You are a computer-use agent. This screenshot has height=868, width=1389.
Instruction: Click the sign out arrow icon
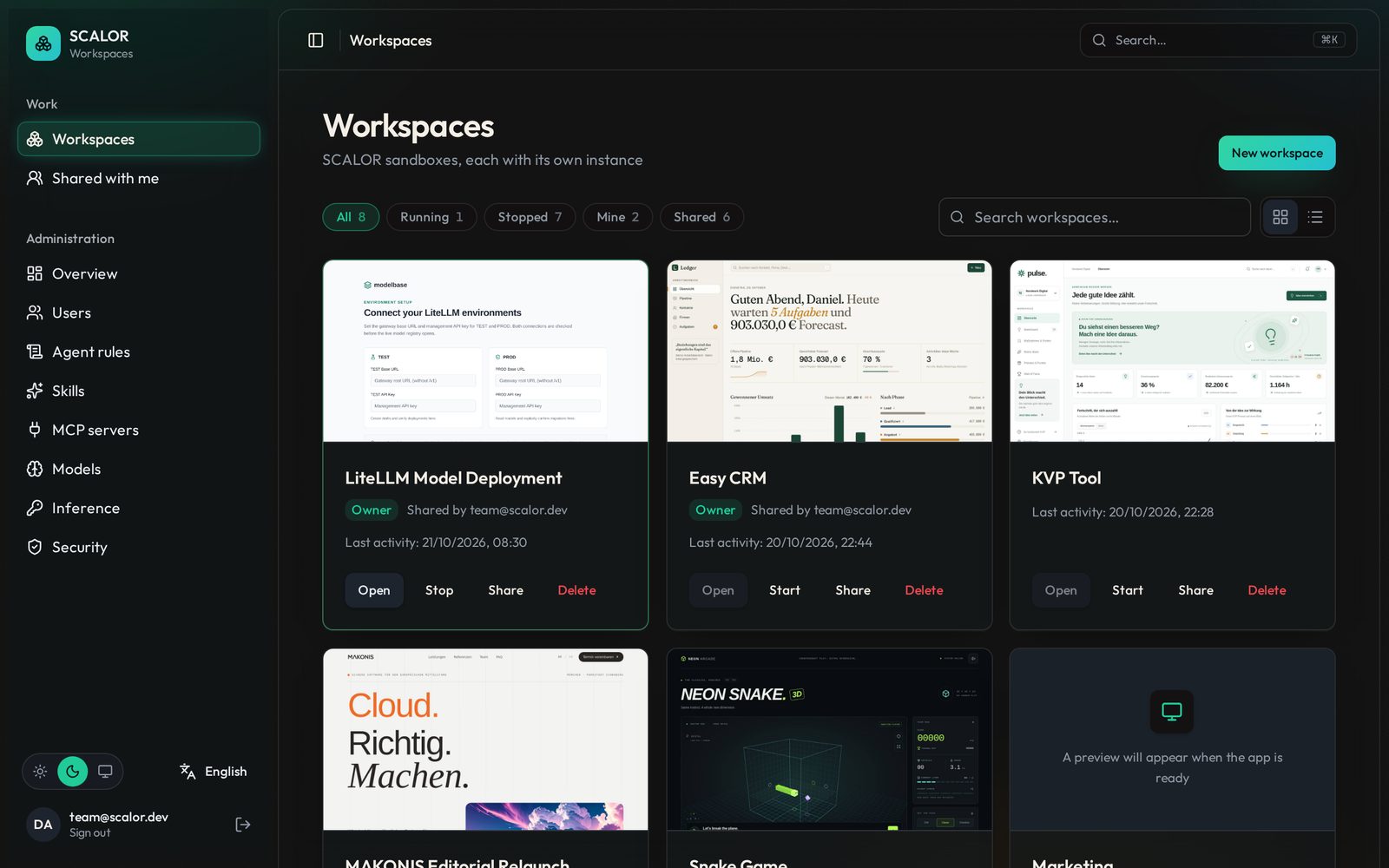[243, 825]
